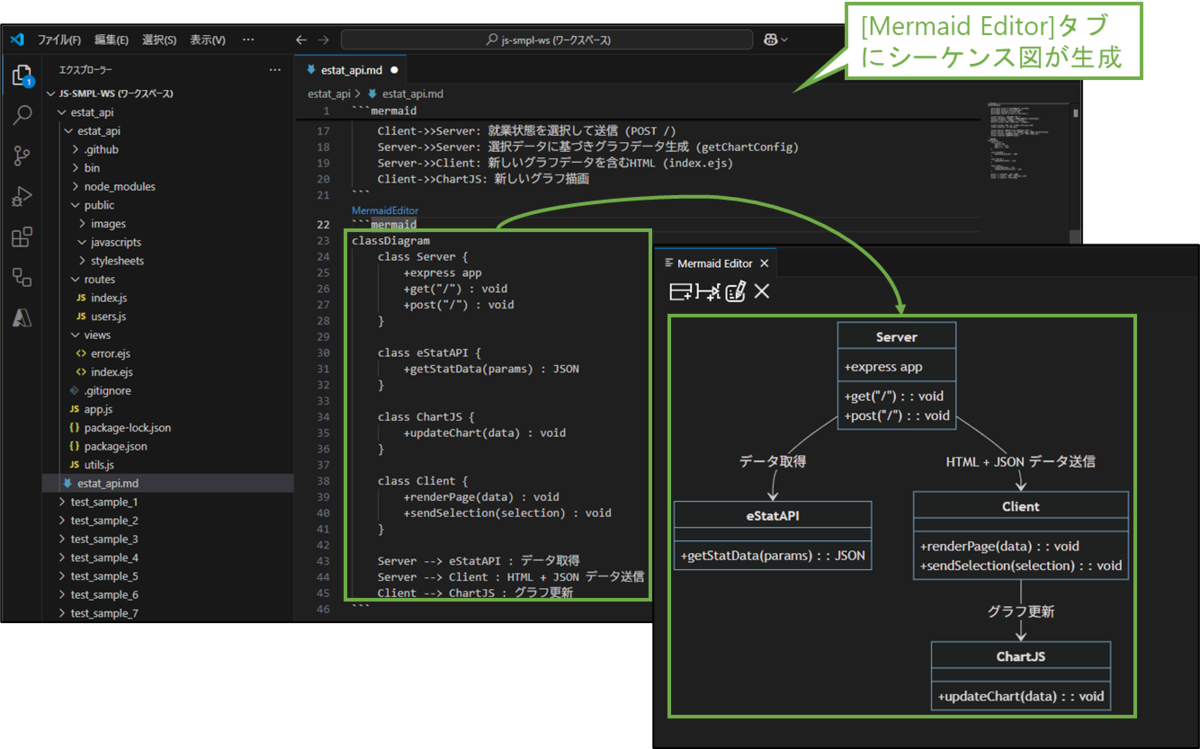
Task: Open error.ejs file
Action: 166,353
